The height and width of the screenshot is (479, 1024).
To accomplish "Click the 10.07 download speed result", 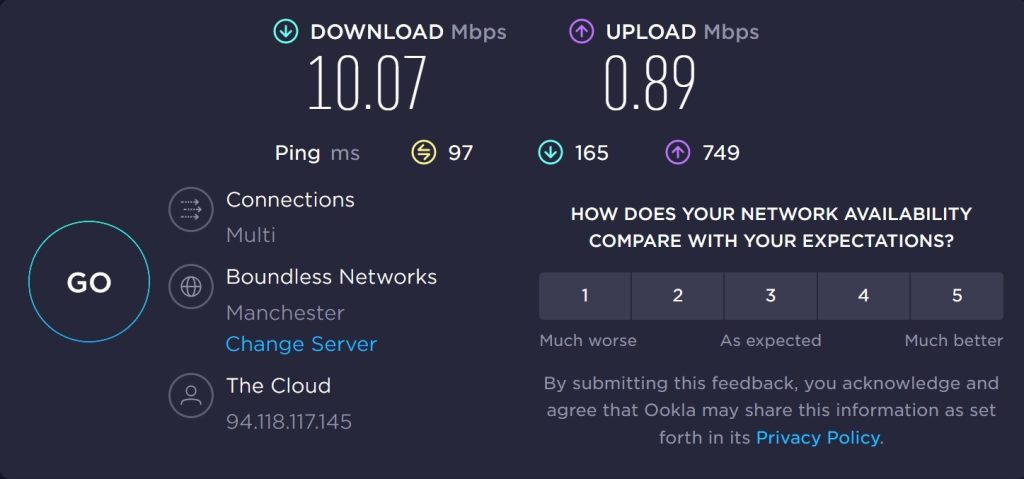I will coord(367,82).
